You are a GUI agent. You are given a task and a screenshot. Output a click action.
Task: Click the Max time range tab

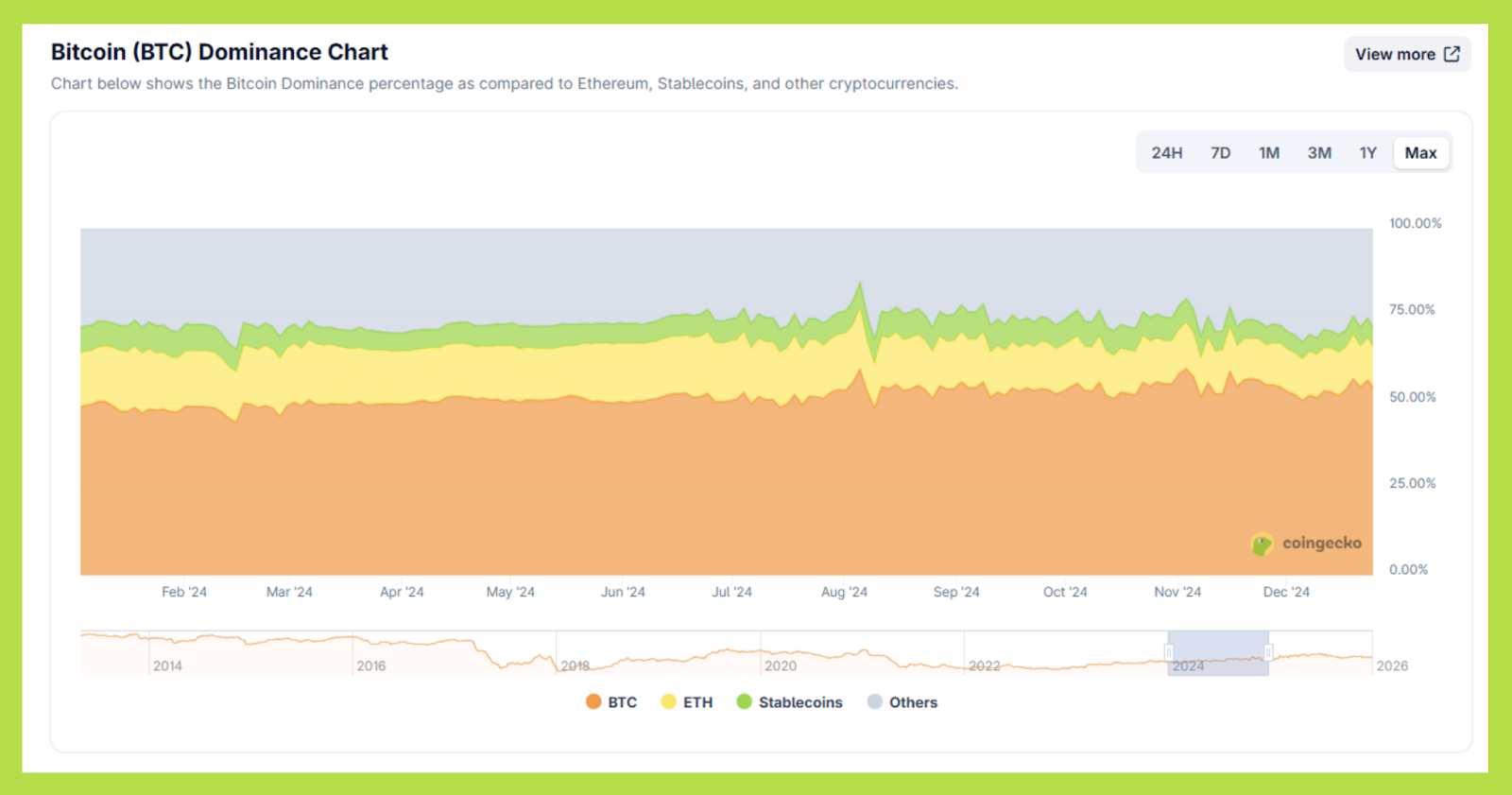tap(1420, 153)
